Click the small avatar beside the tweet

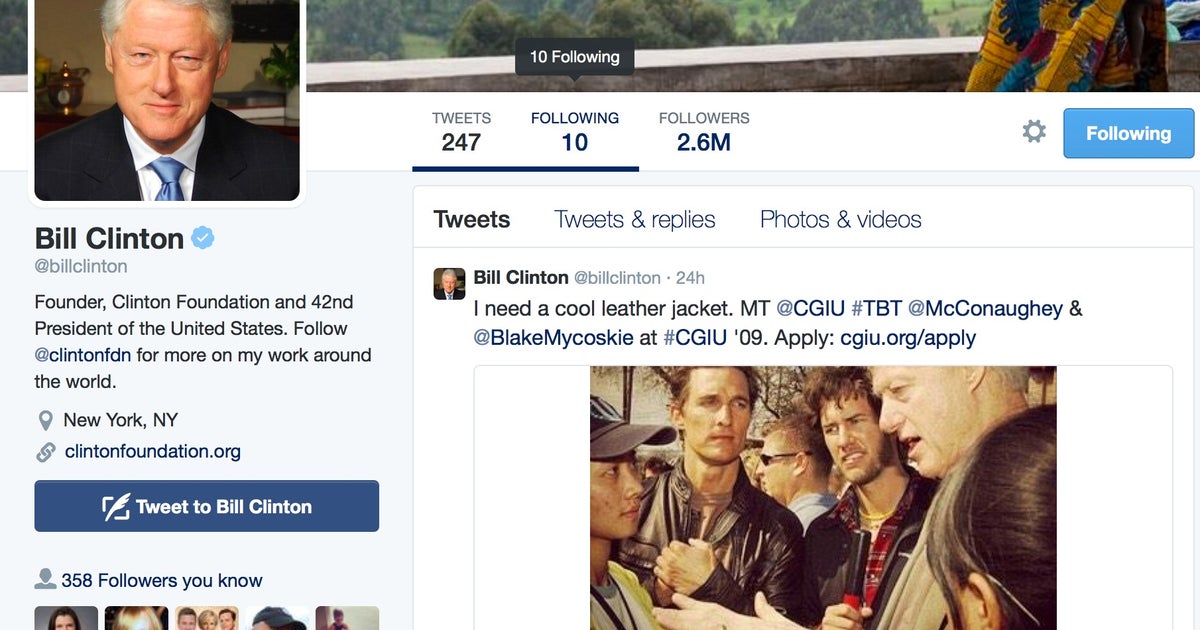449,284
